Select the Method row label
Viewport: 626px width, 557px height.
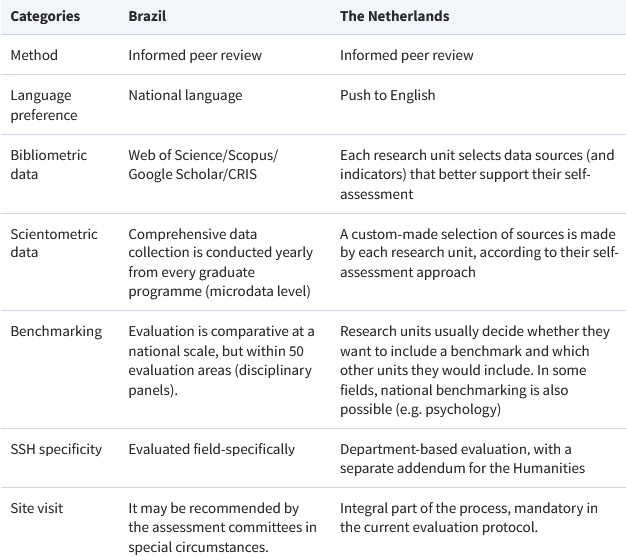[34, 55]
